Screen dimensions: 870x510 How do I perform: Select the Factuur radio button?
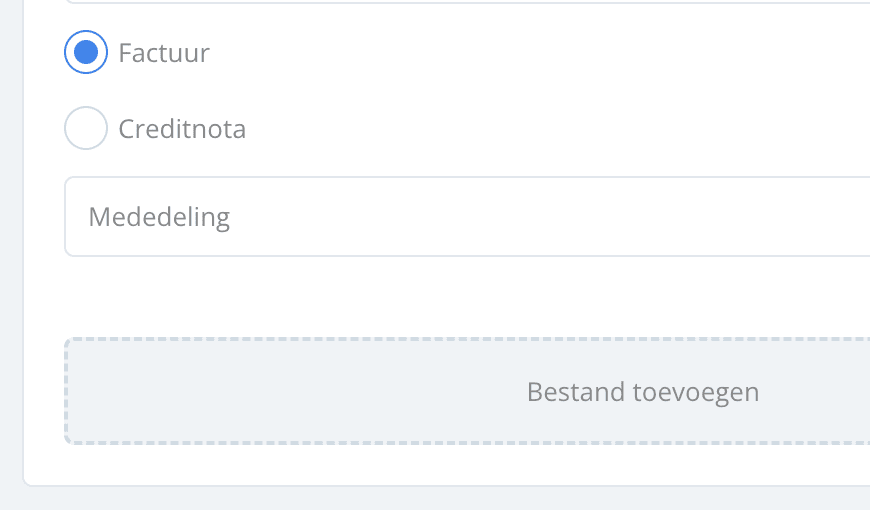click(86, 52)
